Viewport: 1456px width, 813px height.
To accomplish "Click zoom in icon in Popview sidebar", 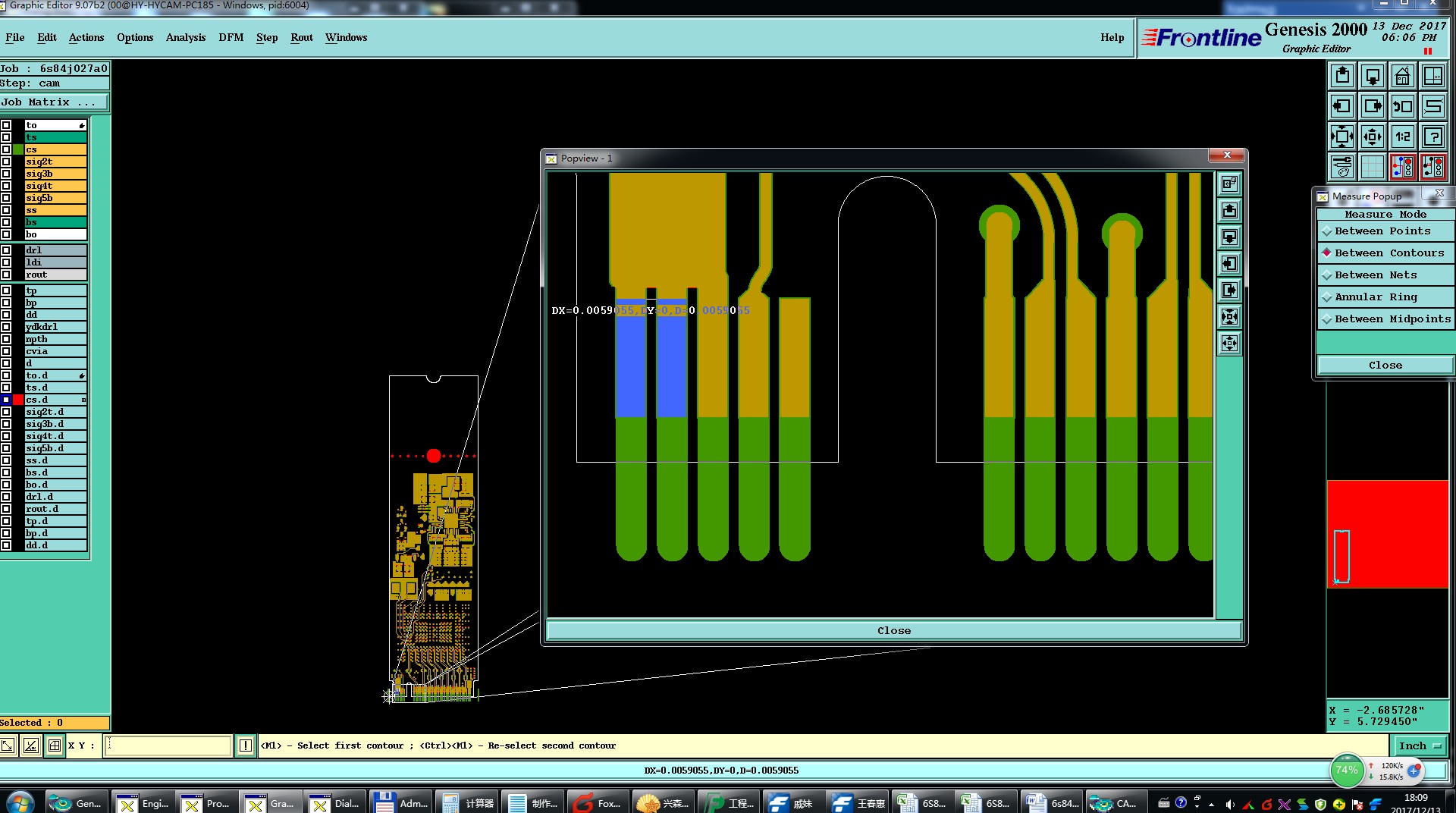I will pyautogui.click(x=1229, y=316).
